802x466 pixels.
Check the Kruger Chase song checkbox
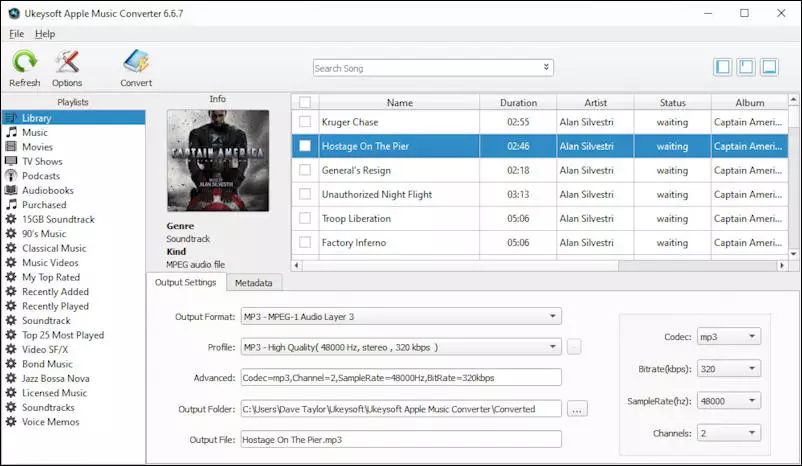pyautogui.click(x=305, y=122)
